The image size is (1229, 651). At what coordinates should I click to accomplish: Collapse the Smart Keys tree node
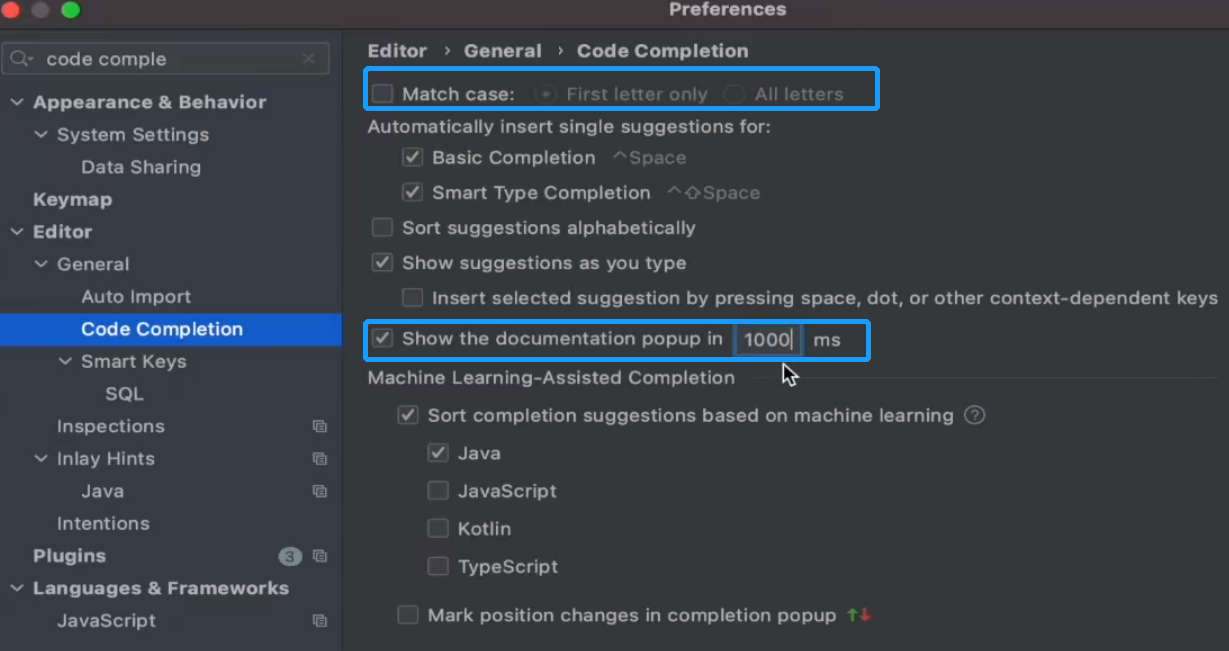(x=65, y=362)
